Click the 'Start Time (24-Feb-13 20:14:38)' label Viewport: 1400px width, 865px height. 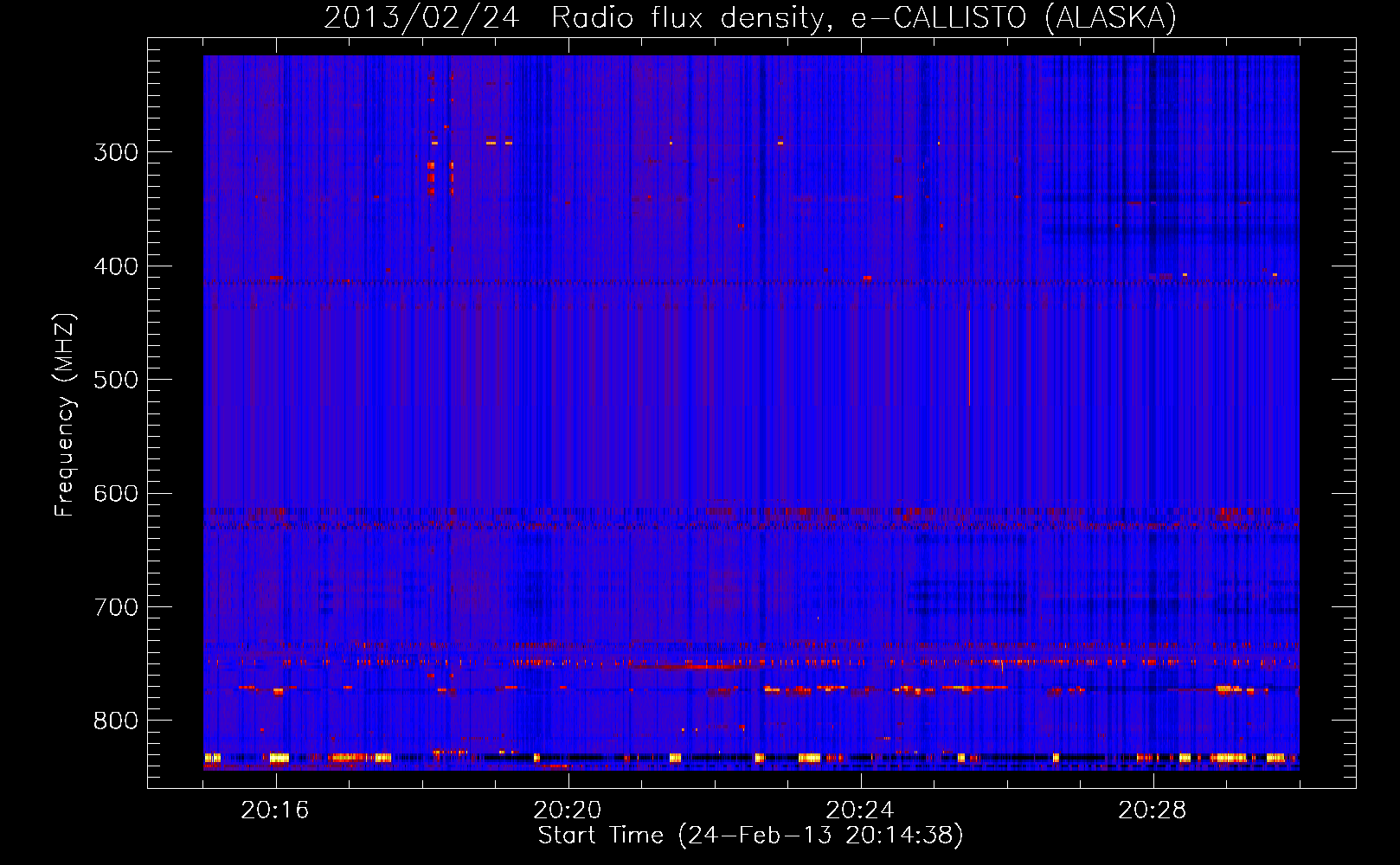coord(750,836)
